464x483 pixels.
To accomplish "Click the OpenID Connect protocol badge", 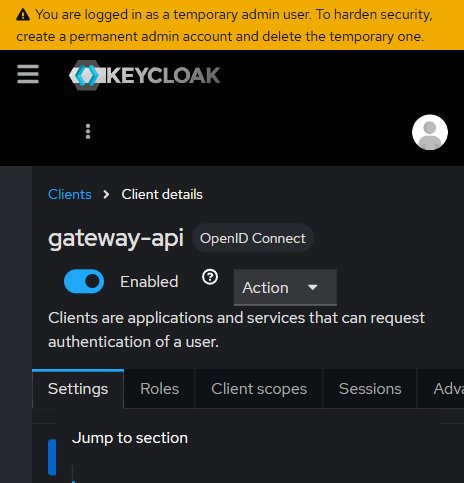I will click(x=253, y=238).
